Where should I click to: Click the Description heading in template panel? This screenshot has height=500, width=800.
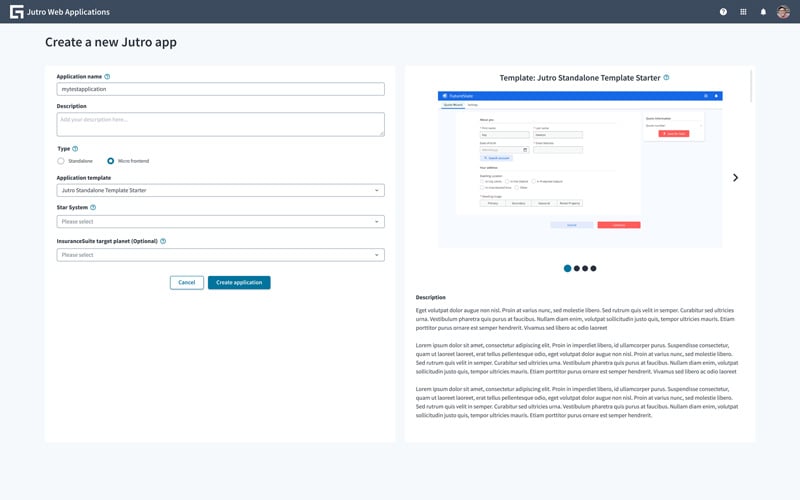(x=431, y=297)
